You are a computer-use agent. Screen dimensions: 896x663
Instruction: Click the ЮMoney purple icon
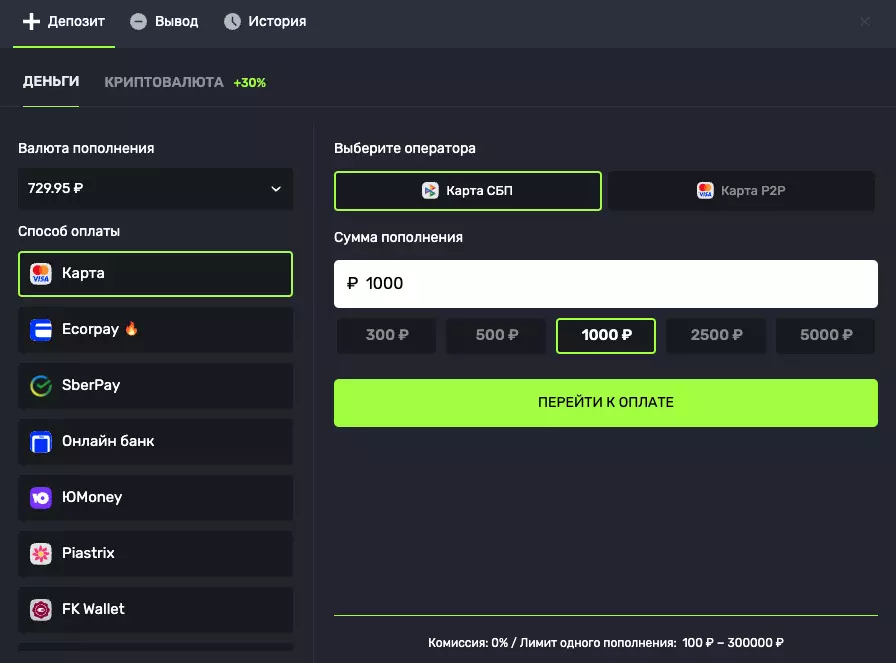click(41, 498)
